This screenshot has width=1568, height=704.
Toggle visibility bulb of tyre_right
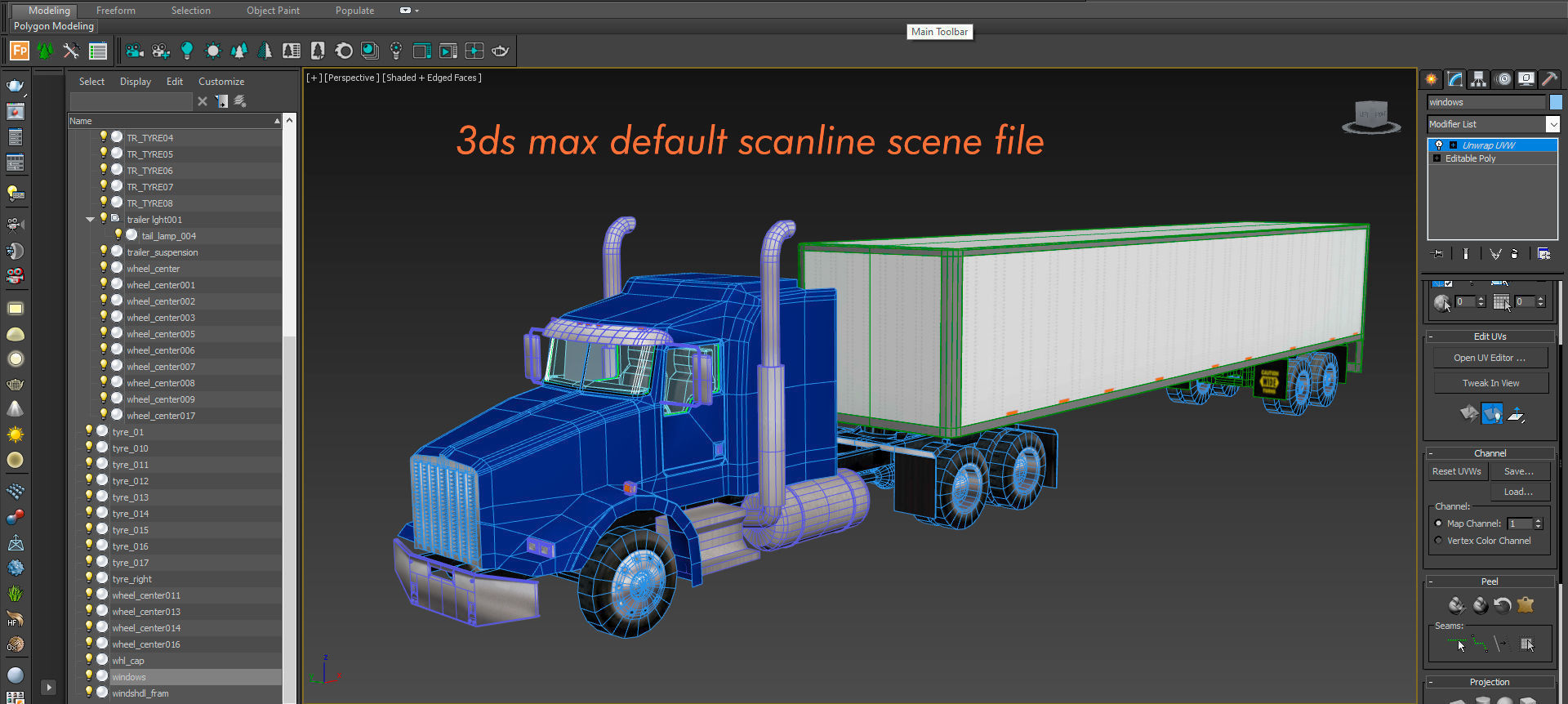coord(89,578)
